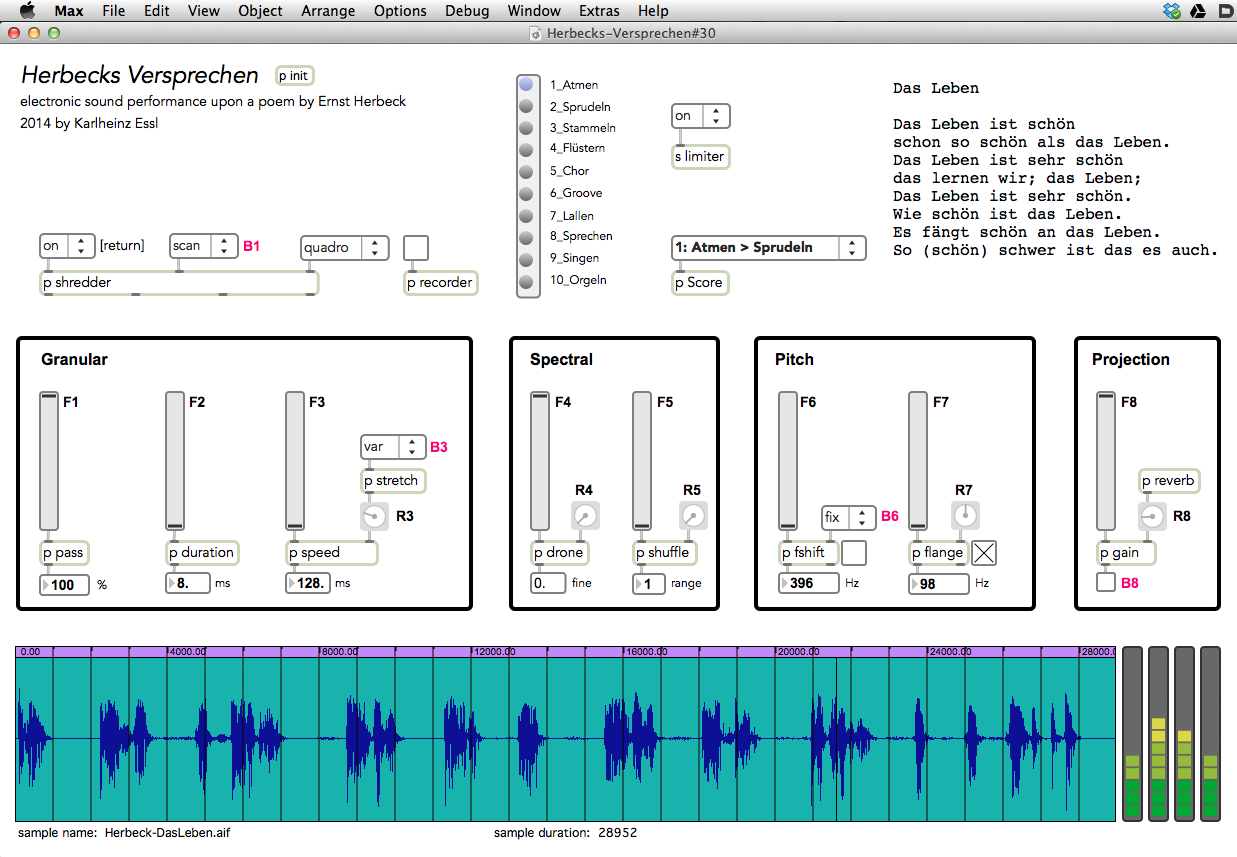Image resolution: width=1237 pixels, height=857 pixels.
Task: Click the F1 pass vertical slider
Action: click(x=49, y=461)
